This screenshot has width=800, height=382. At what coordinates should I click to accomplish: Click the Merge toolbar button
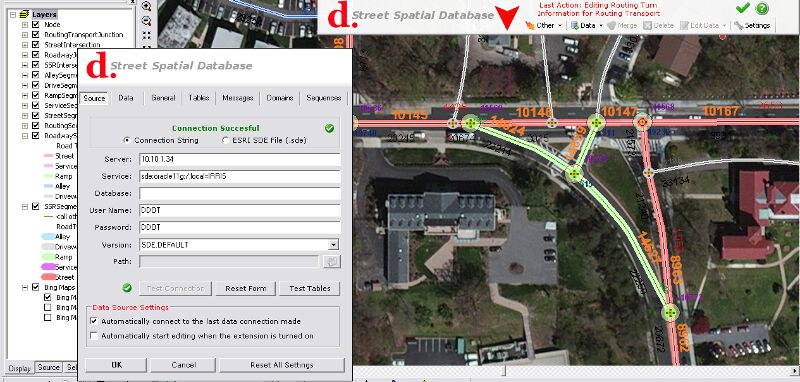coord(622,25)
